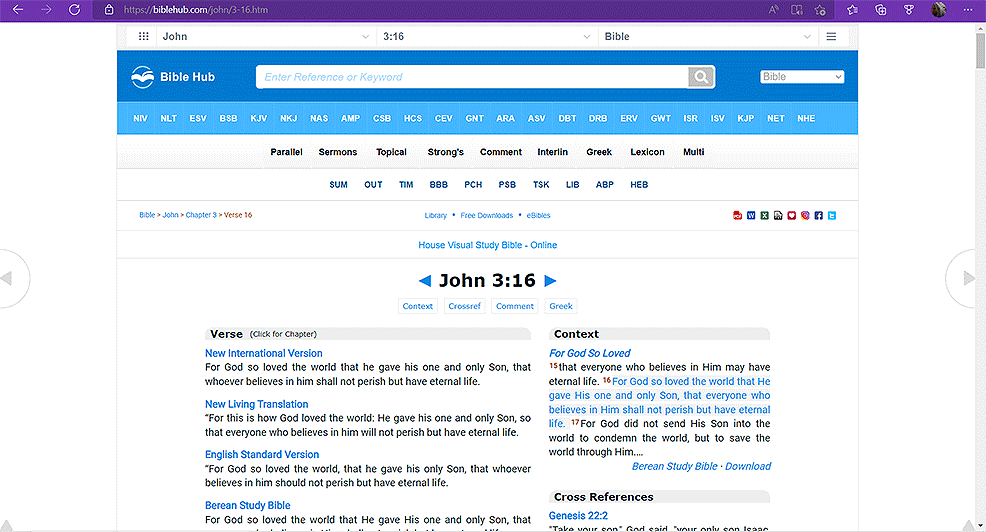The width and height of the screenshot is (986, 532).
Task: Click the search magnifier button
Action: click(701, 77)
